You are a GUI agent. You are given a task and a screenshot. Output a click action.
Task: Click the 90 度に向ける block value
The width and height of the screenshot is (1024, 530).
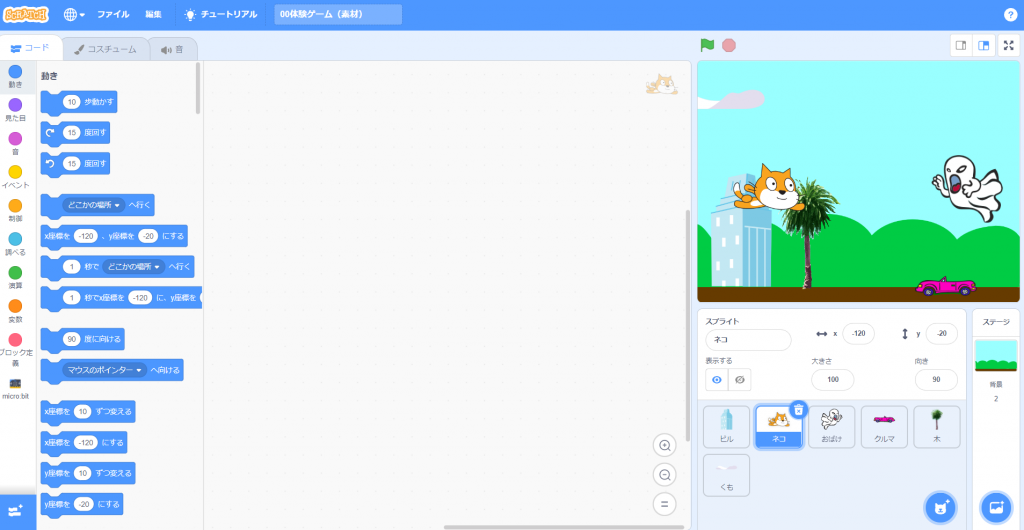pyautogui.click(x=71, y=339)
